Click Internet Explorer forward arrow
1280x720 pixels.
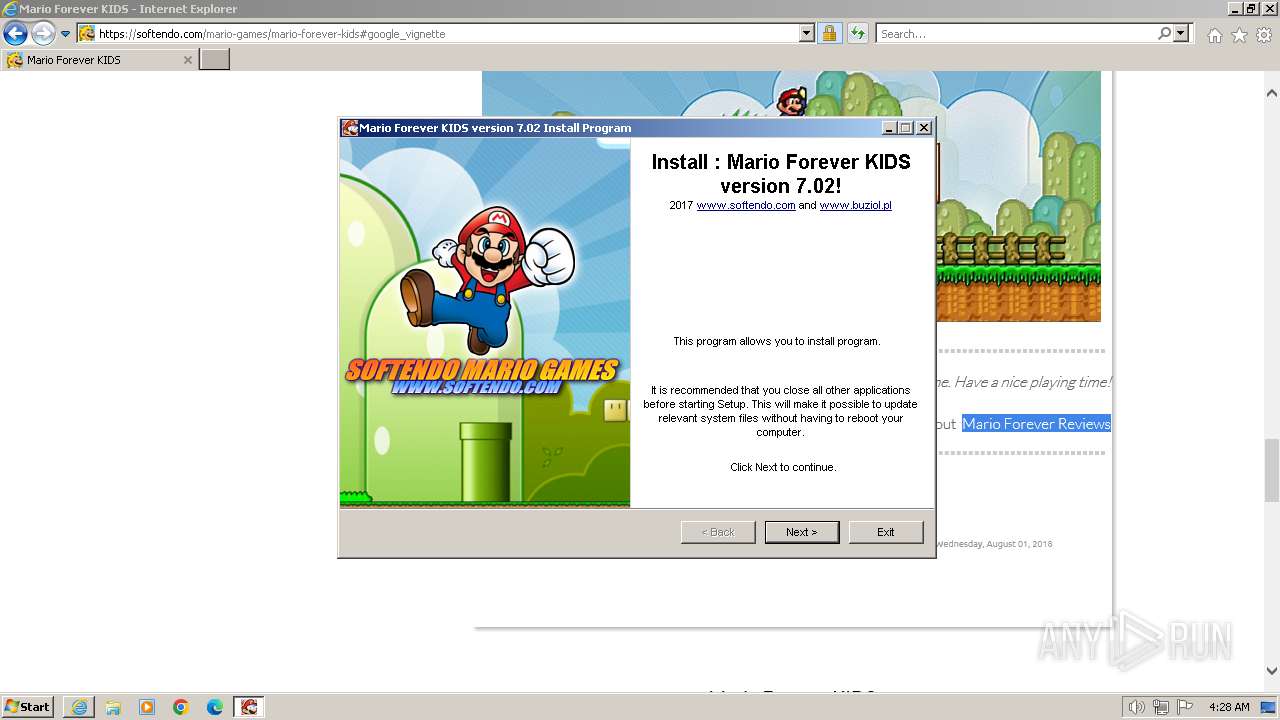tap(42, 33)
